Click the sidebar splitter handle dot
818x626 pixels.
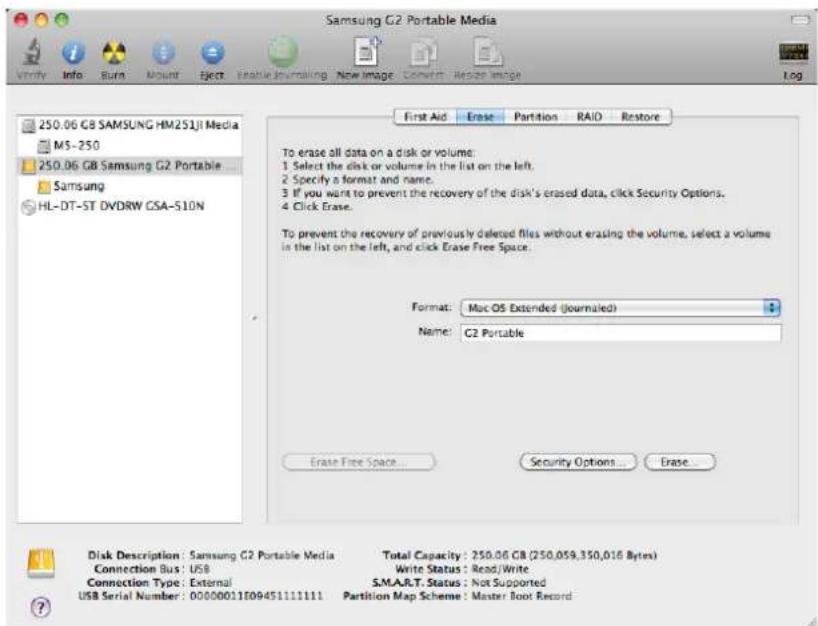click(254, 318)
